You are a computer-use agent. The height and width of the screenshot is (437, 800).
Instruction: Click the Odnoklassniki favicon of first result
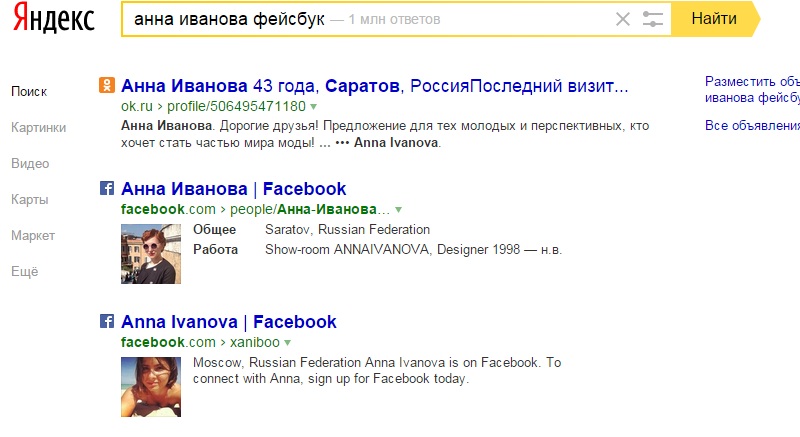pyautogui.click(x=107, y=85)
